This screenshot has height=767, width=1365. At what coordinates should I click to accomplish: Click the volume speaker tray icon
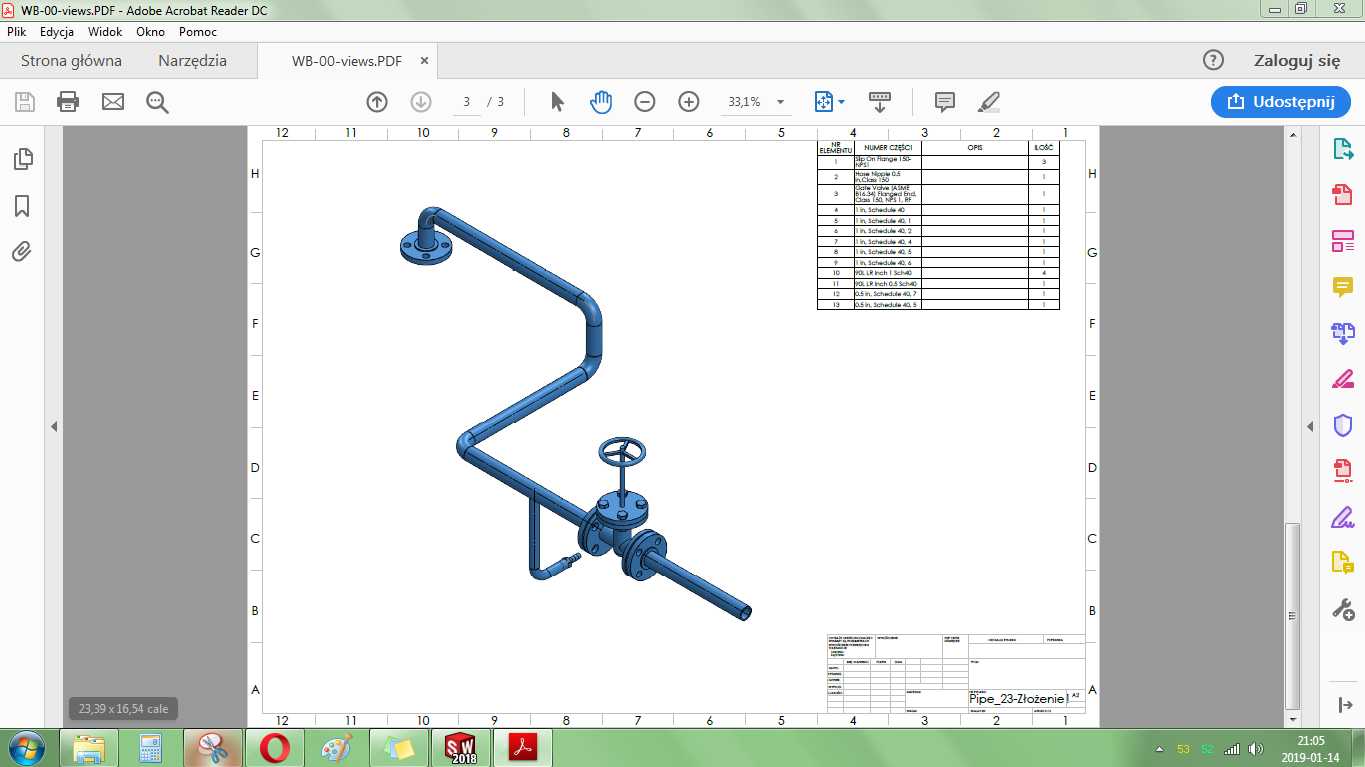coord(1257,749)
